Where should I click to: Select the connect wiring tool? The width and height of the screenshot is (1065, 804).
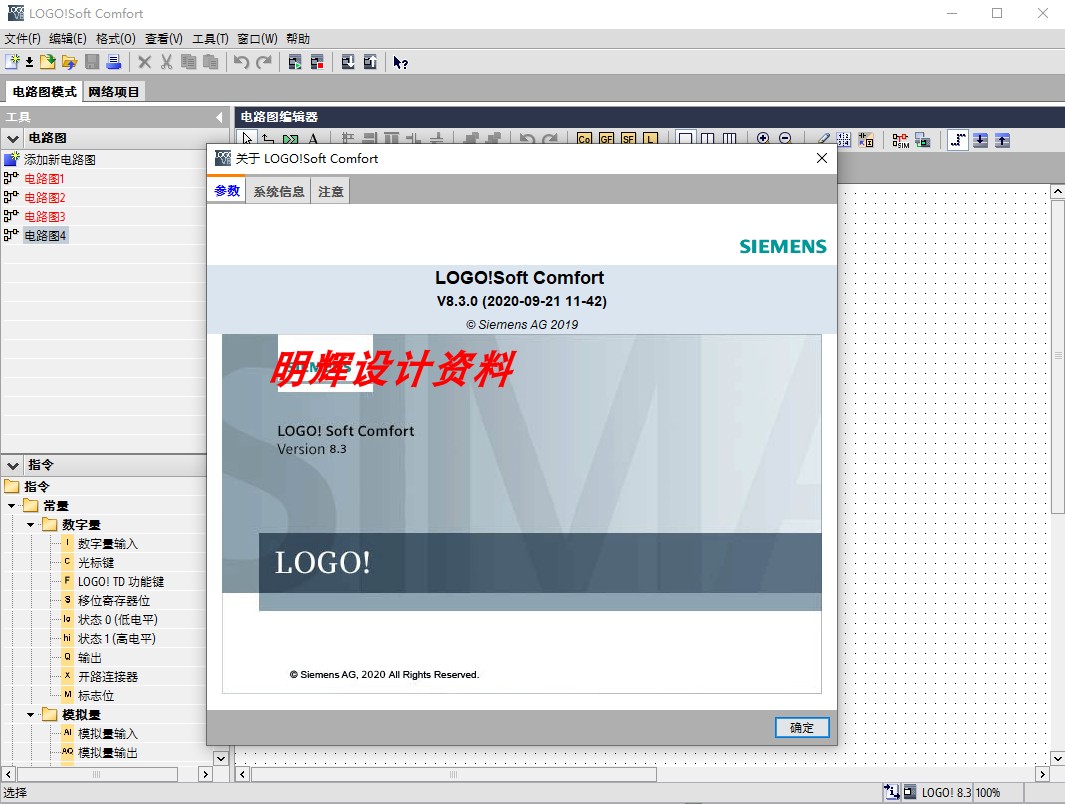(x=268, y=139)
